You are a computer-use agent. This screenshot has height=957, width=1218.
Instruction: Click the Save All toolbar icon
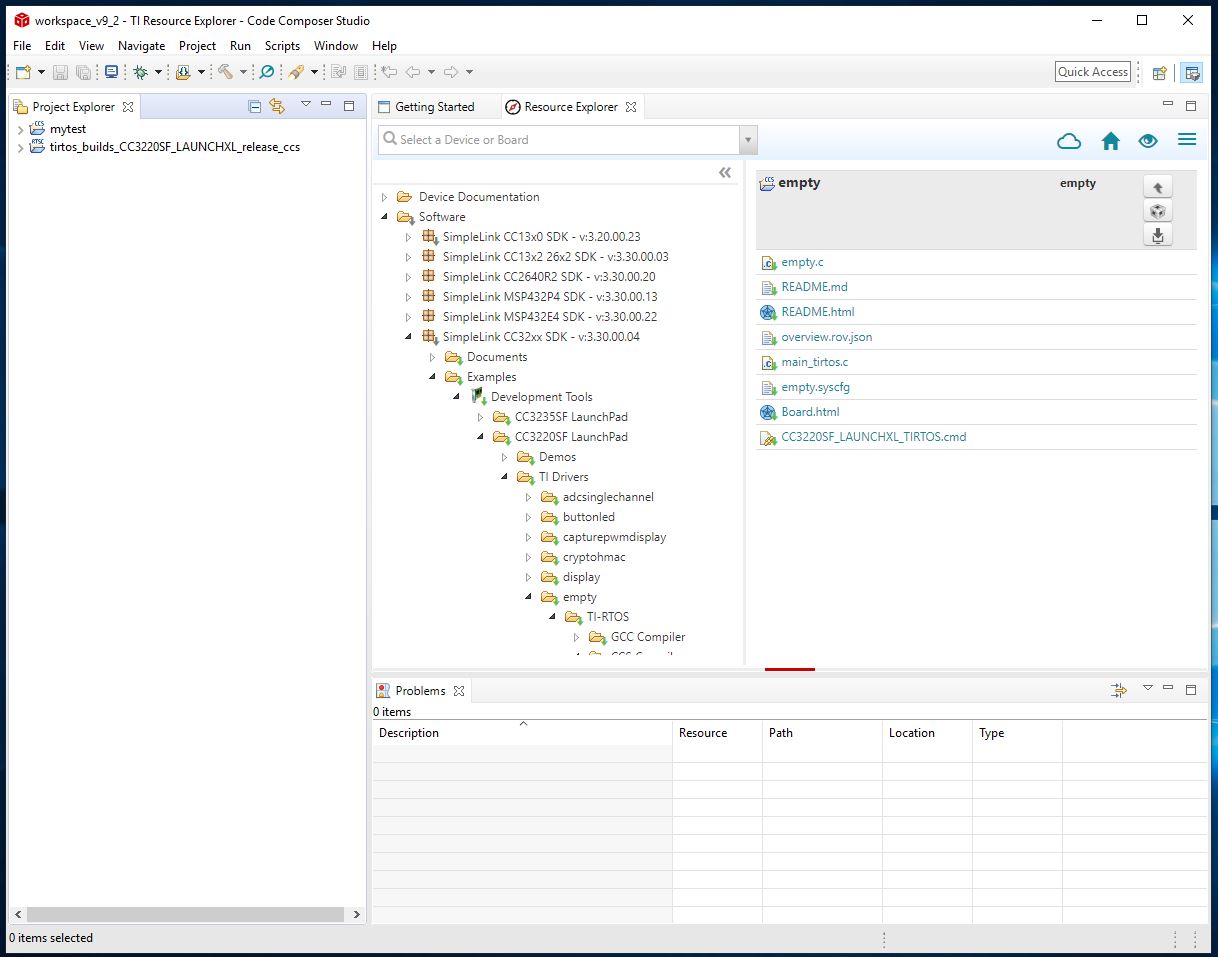(83, 72)
